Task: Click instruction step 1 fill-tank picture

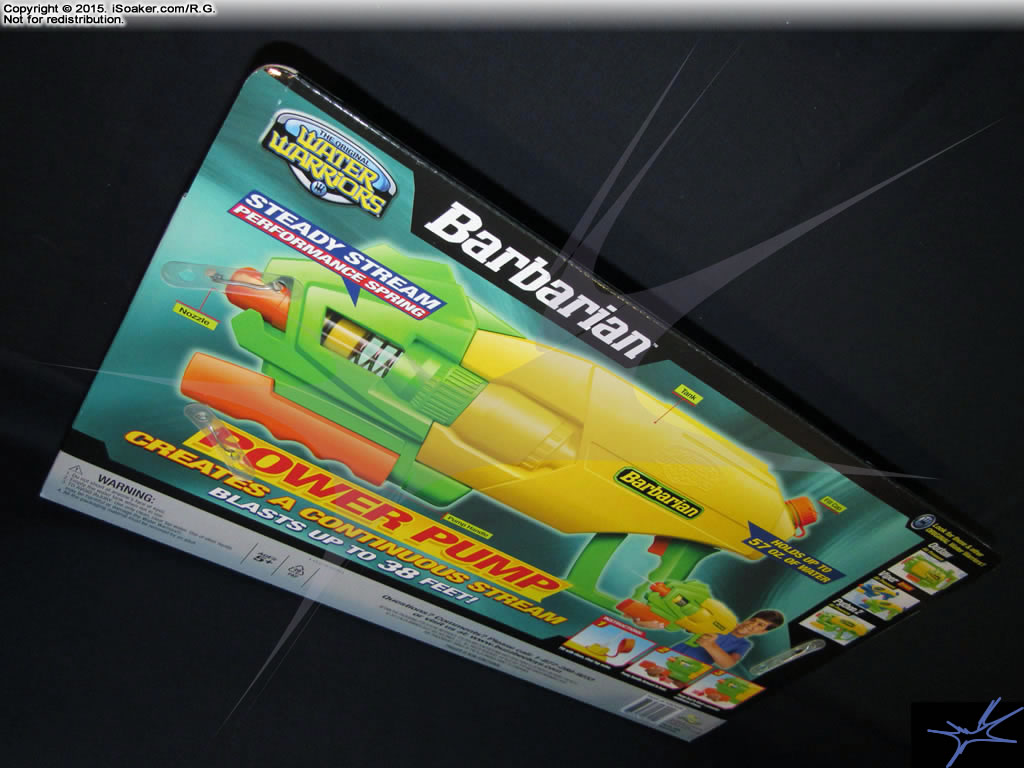Action: point(609,641)
